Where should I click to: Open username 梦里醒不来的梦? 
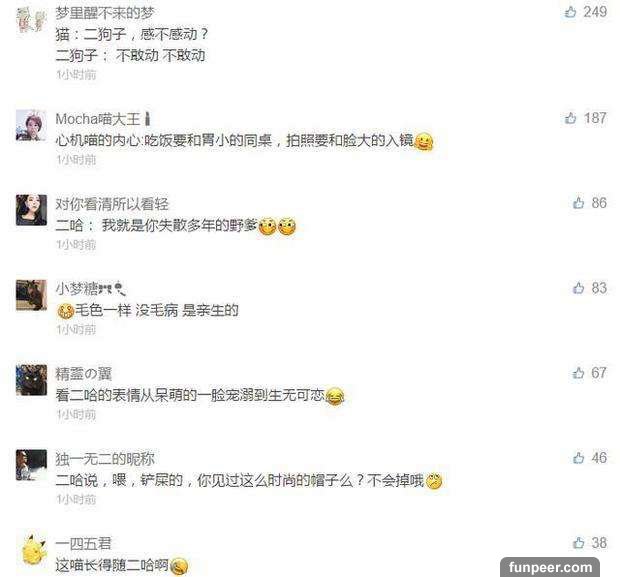(104, 13)
